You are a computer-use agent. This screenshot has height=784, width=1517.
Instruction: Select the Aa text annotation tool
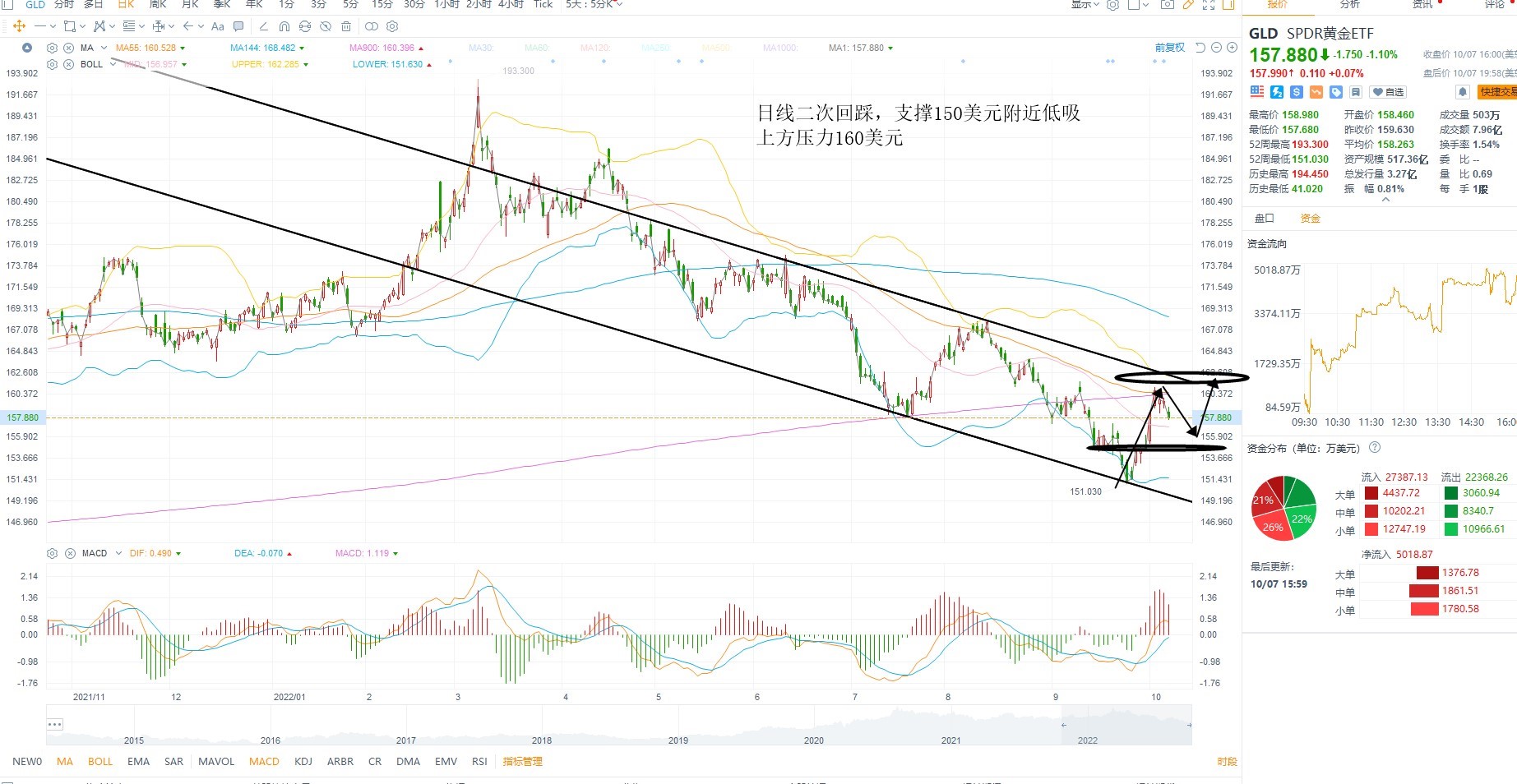pos(217,26)
